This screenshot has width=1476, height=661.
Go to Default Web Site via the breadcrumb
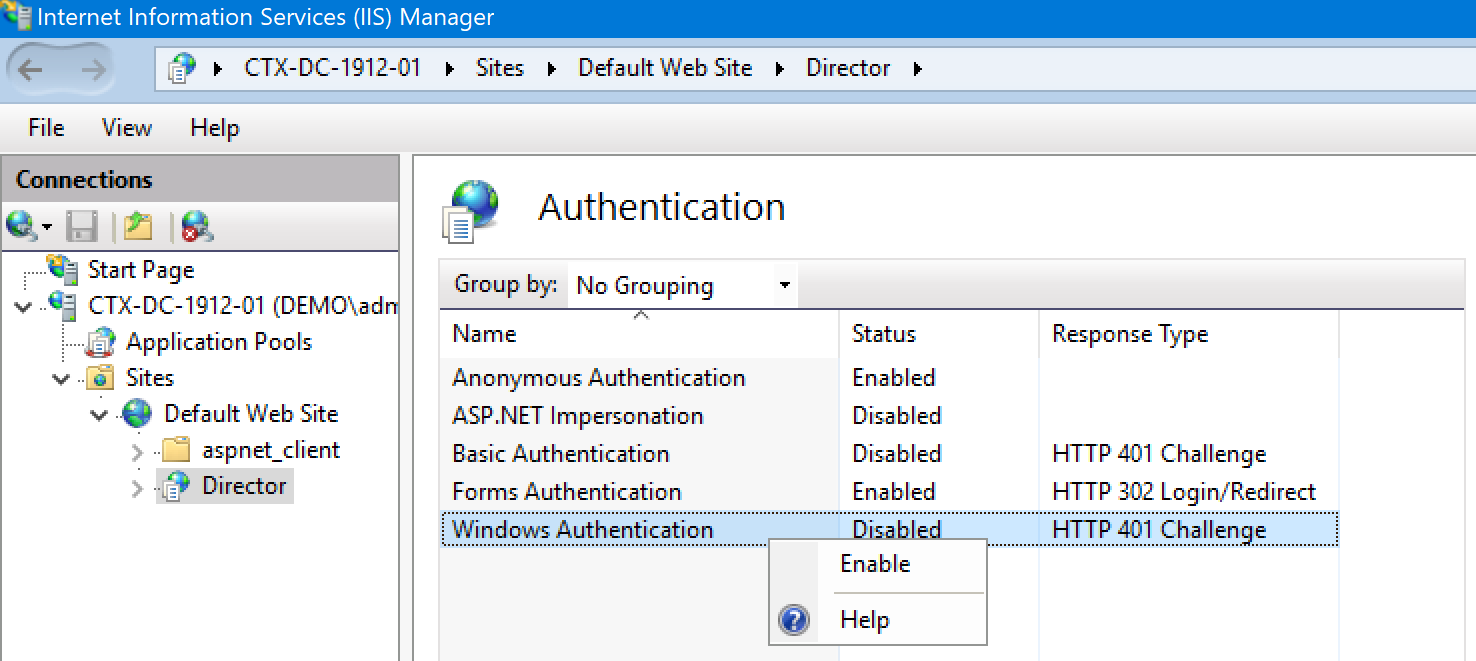(x=664, y=67)
